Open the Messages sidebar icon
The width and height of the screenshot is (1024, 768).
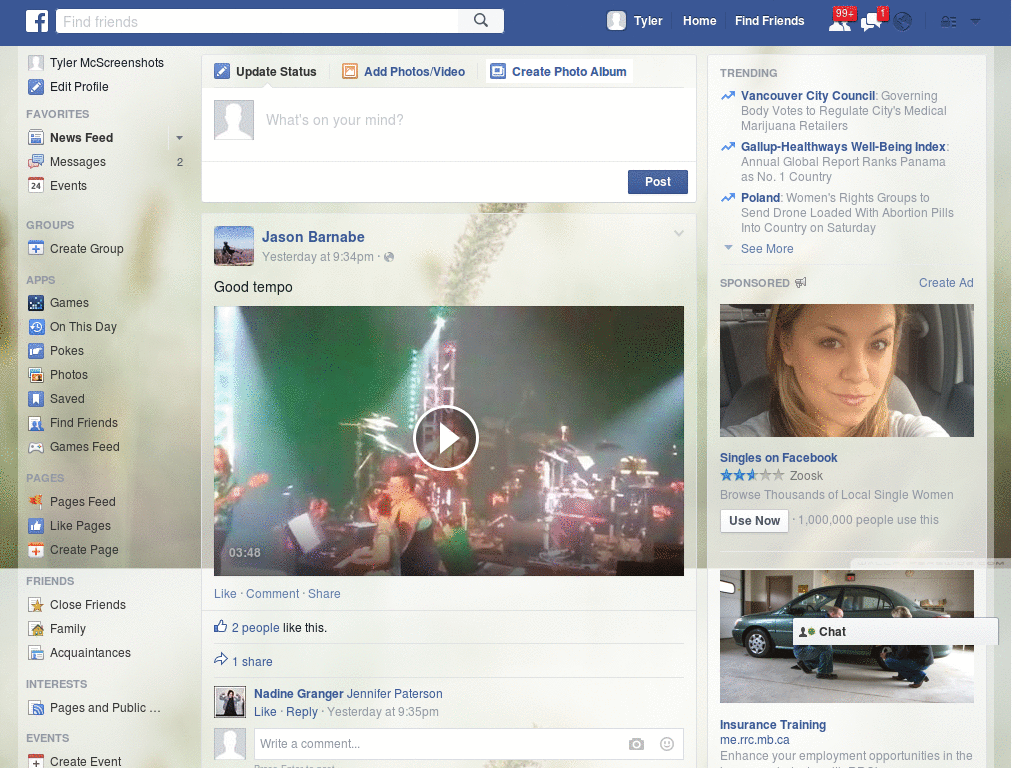tap(36, 162)
